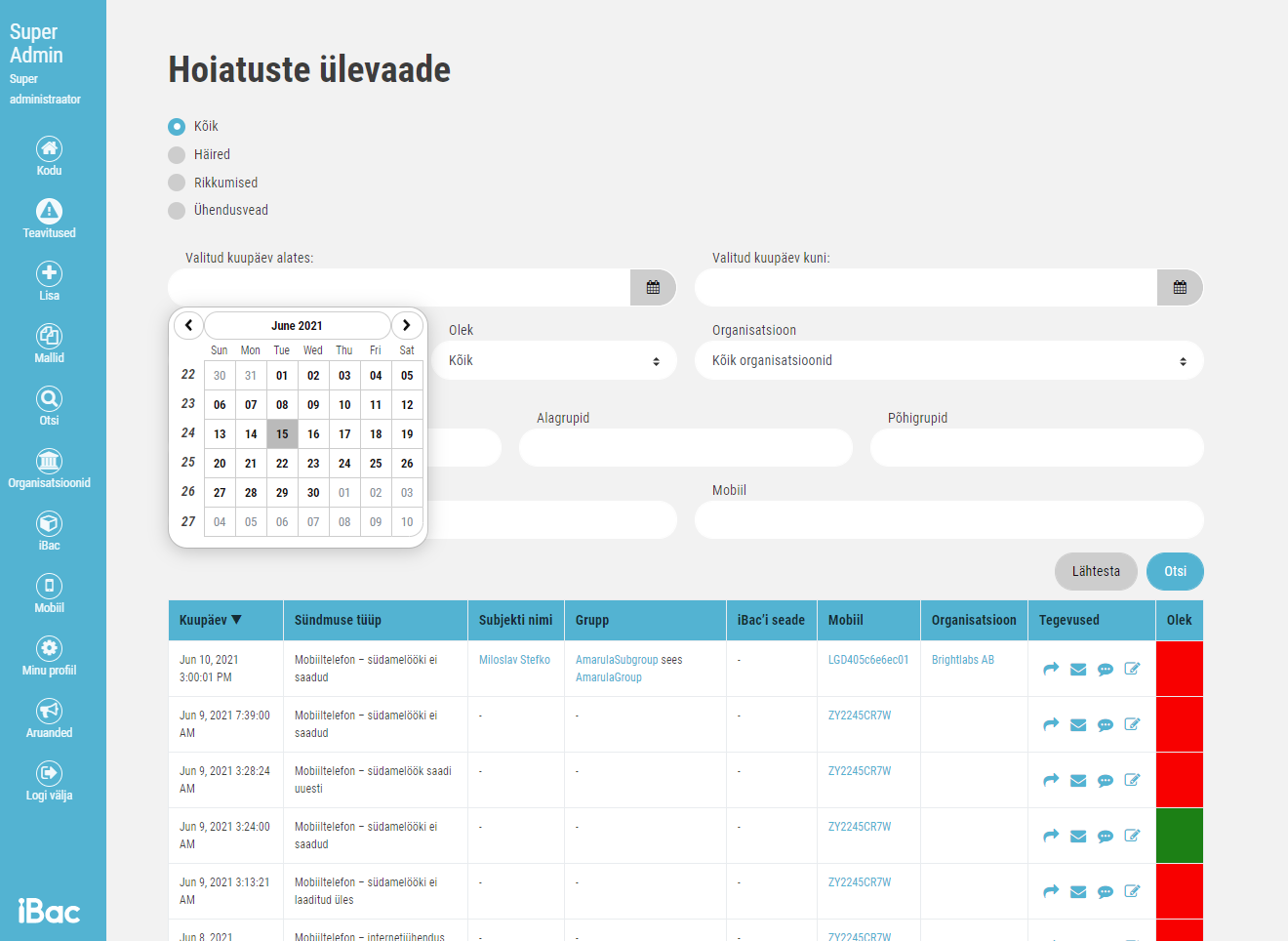The height and width of the screenshot is (941, 1288).
Task: Click the Otsi search icon in sidebar
Action: coord(49,399)
